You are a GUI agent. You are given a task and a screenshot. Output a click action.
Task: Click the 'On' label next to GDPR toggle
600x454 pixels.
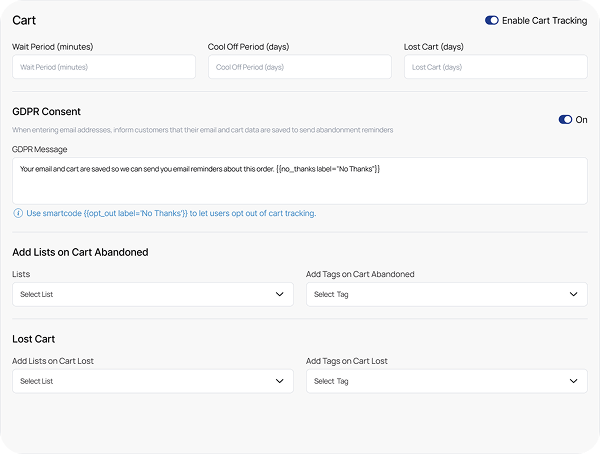(x=582, y=120)
